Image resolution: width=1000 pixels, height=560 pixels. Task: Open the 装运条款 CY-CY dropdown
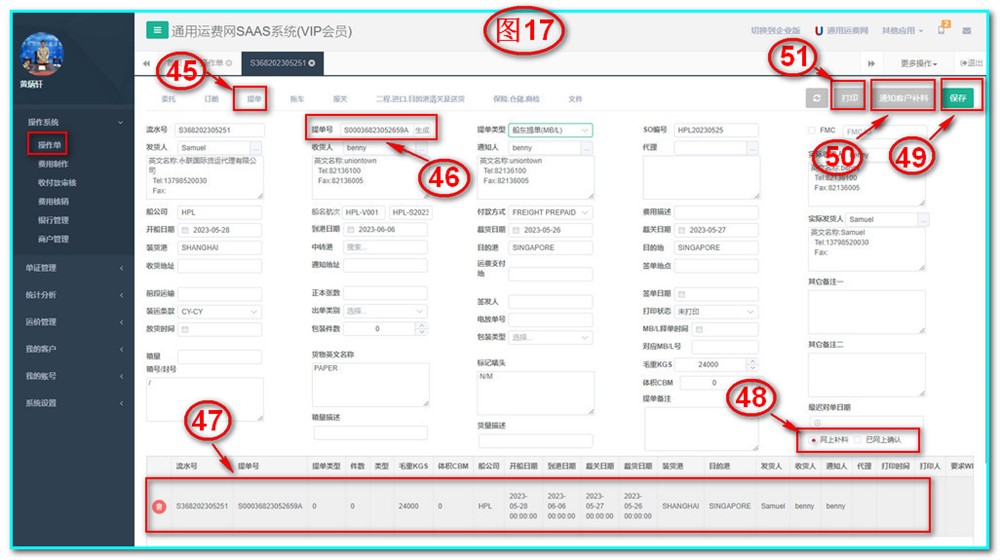220,311
